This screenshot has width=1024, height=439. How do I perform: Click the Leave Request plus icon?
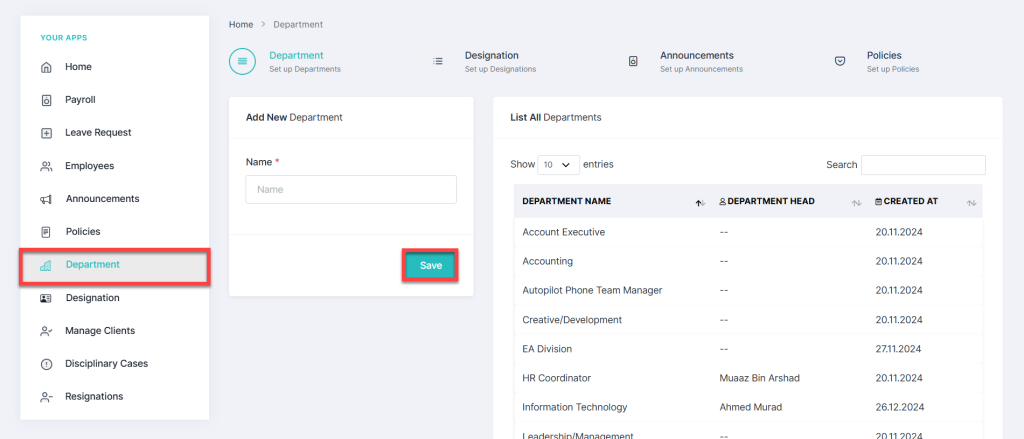[46, 133]
